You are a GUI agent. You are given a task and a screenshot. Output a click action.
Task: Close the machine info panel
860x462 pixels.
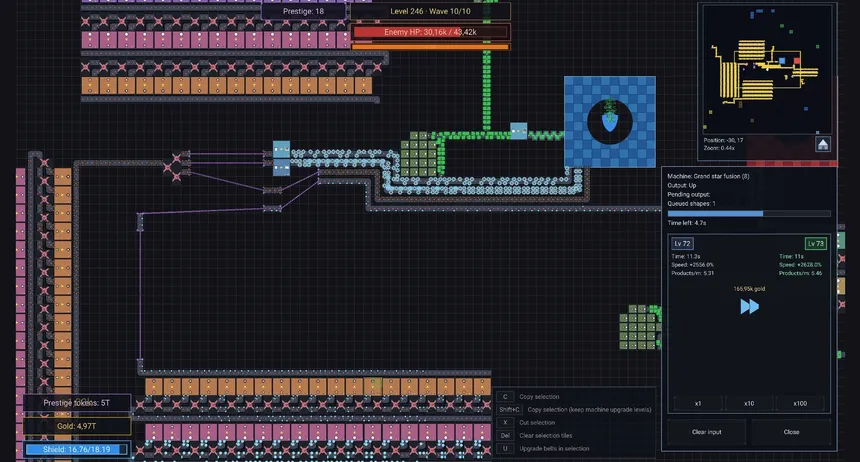pos(791,432)
